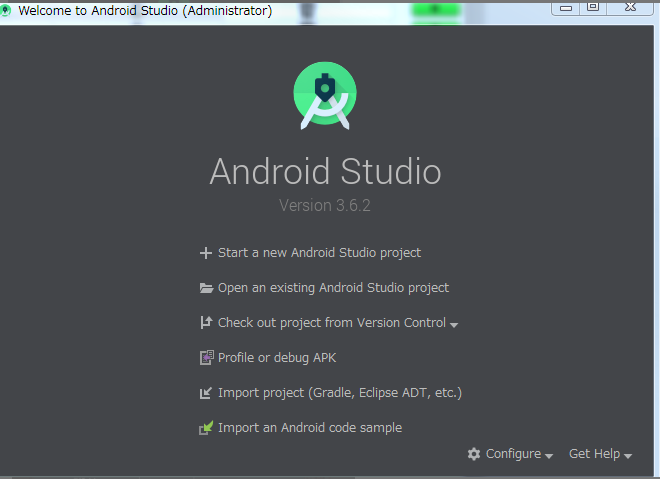Click the Welcome to Android Studio window title
The height and width of the screenshot is (479, 660).
(145, 11)
